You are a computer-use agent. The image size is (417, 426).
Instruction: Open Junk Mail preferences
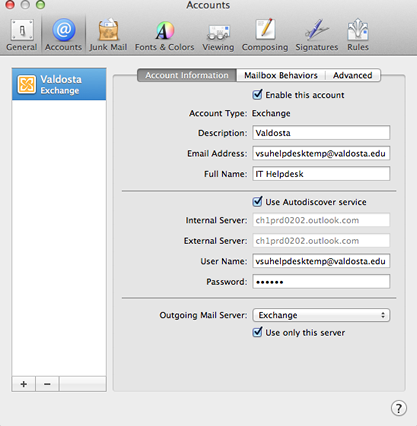pyautogui.click(x=108, y=35)
